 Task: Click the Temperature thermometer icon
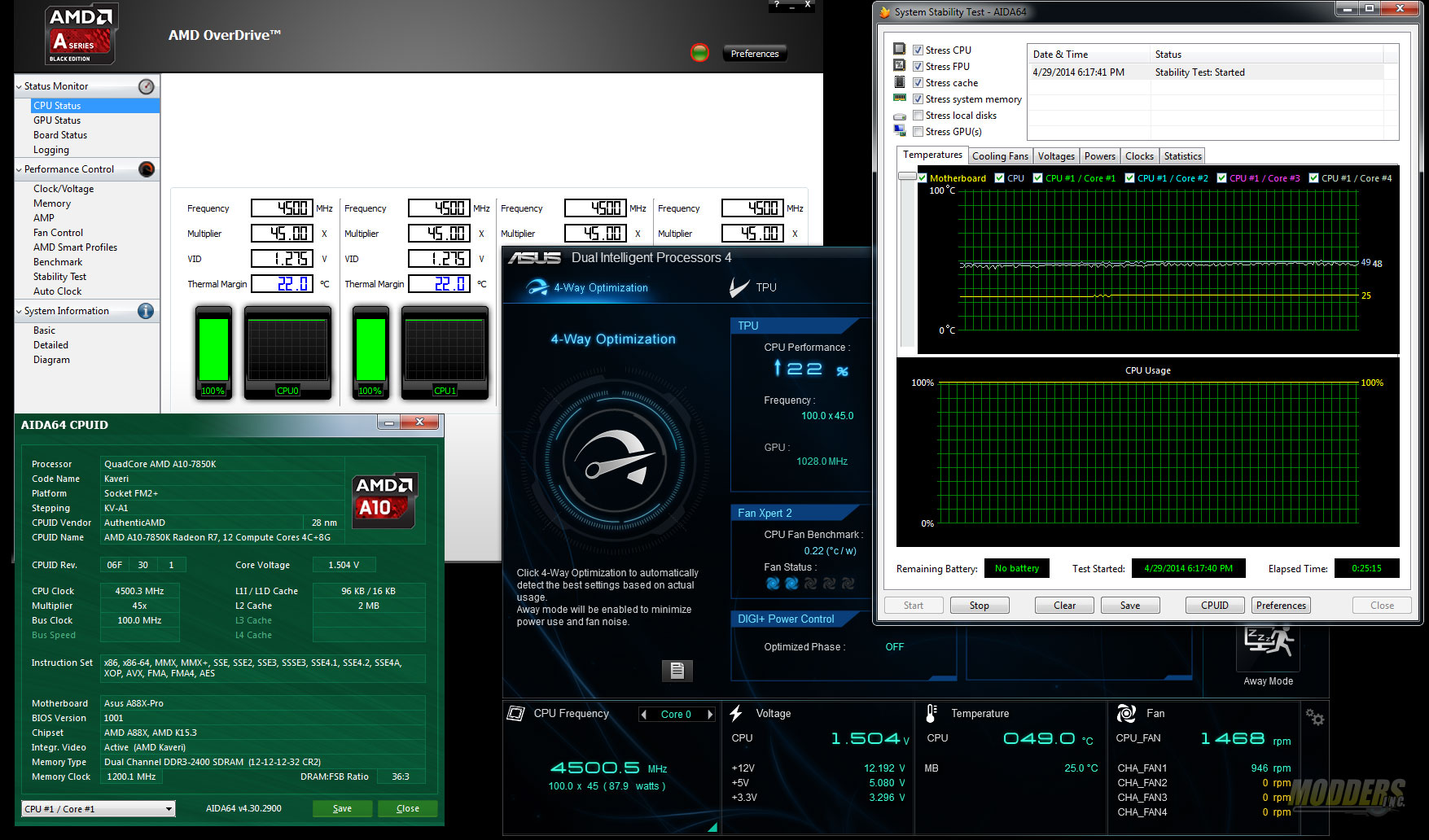931,714
